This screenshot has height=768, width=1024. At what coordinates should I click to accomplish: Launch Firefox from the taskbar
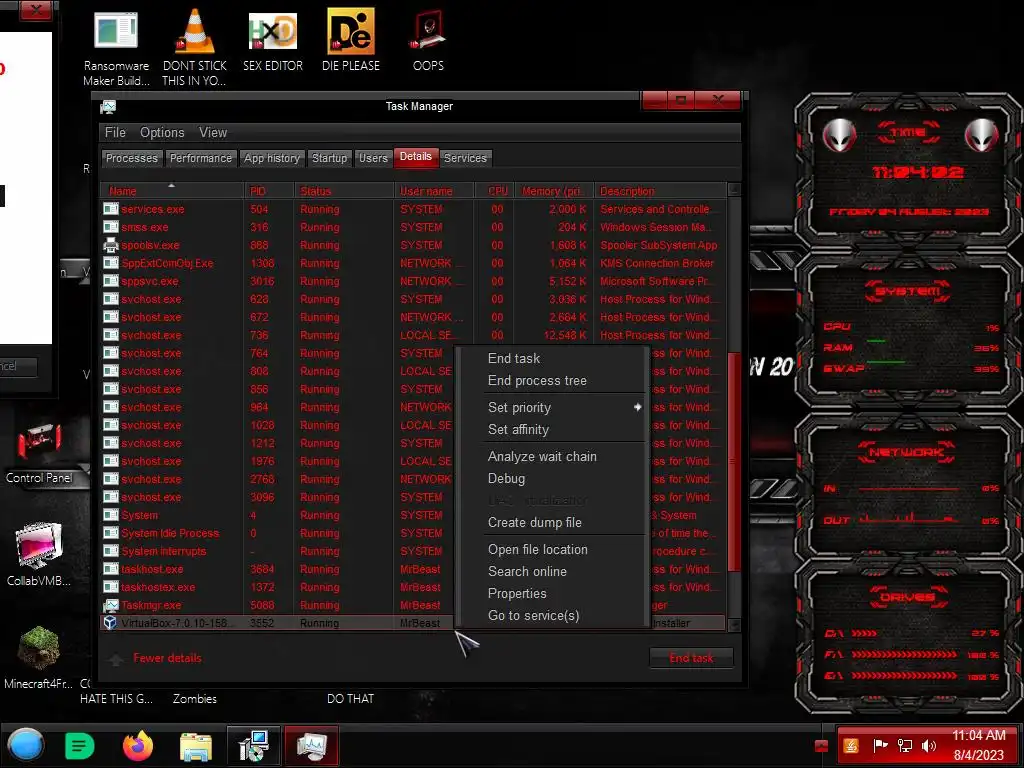pos(138,746)
